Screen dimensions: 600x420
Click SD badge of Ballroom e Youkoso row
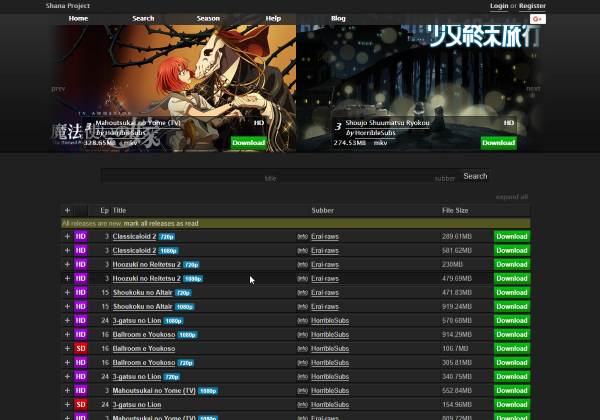coord(81,348)
